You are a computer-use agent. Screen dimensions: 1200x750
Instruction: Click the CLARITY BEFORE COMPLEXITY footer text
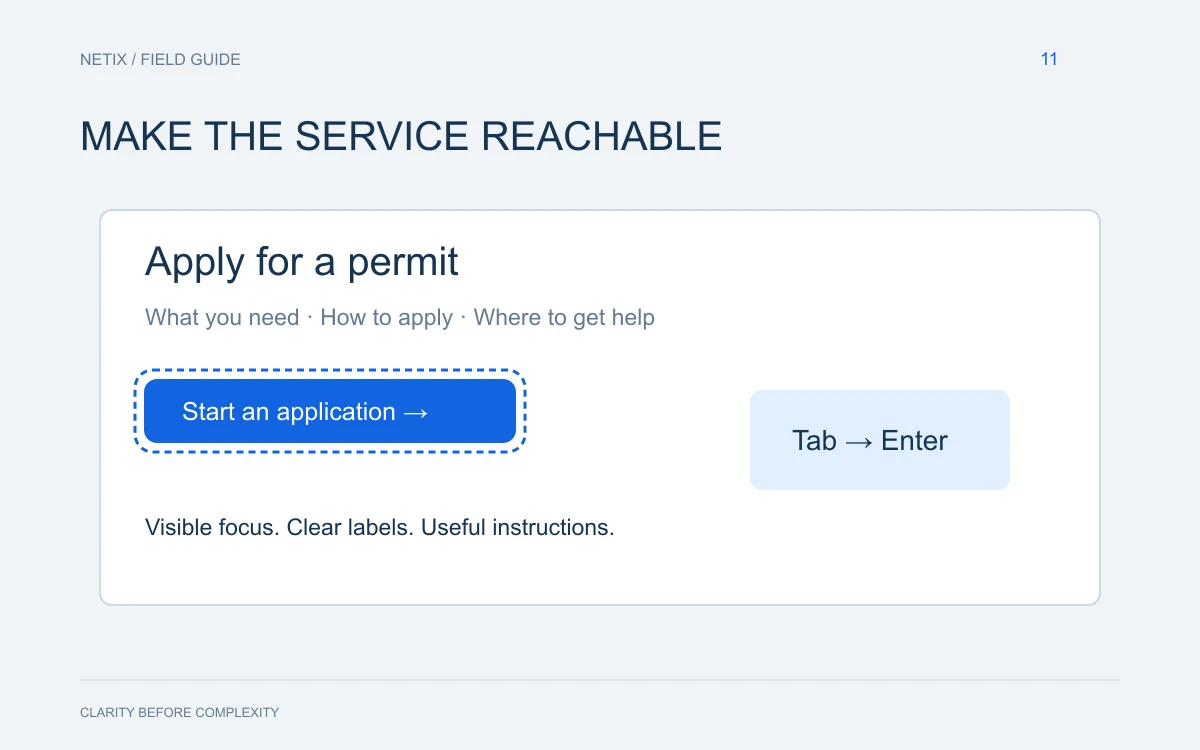179,713
